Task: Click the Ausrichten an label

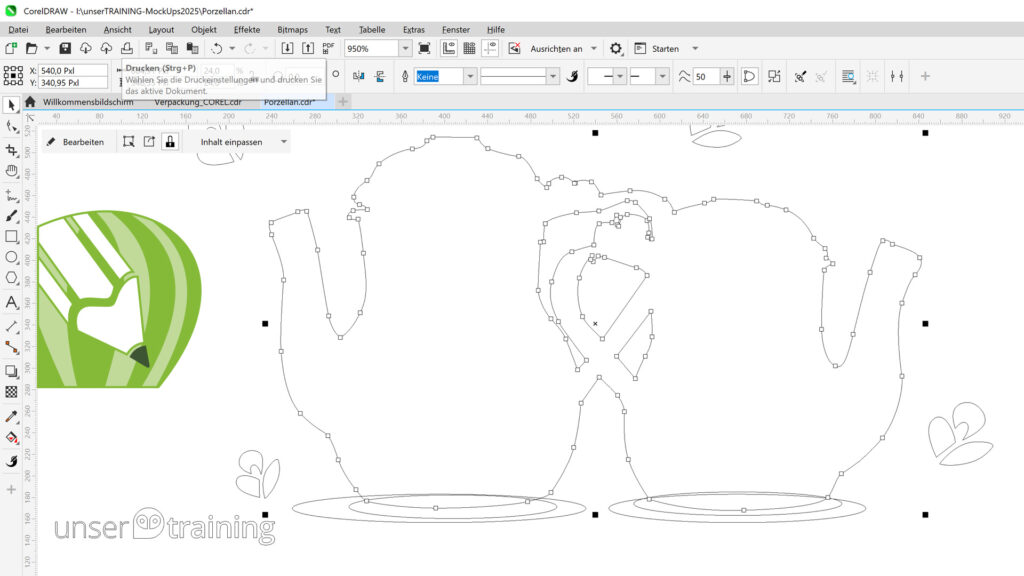Action: (556, 48)
